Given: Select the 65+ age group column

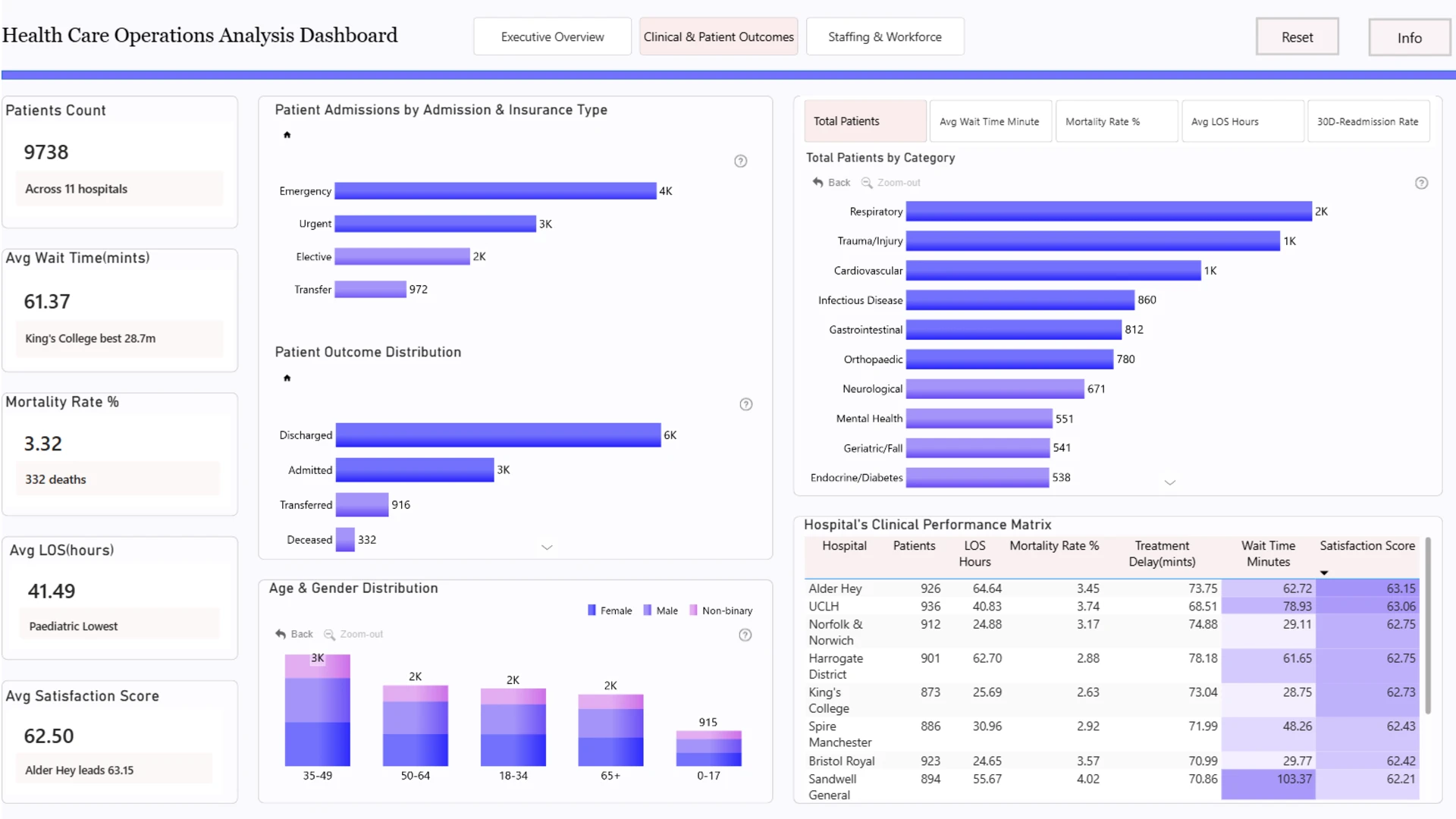Looking at the screenshot, I should pyautogui.click(x=610, y=730).
